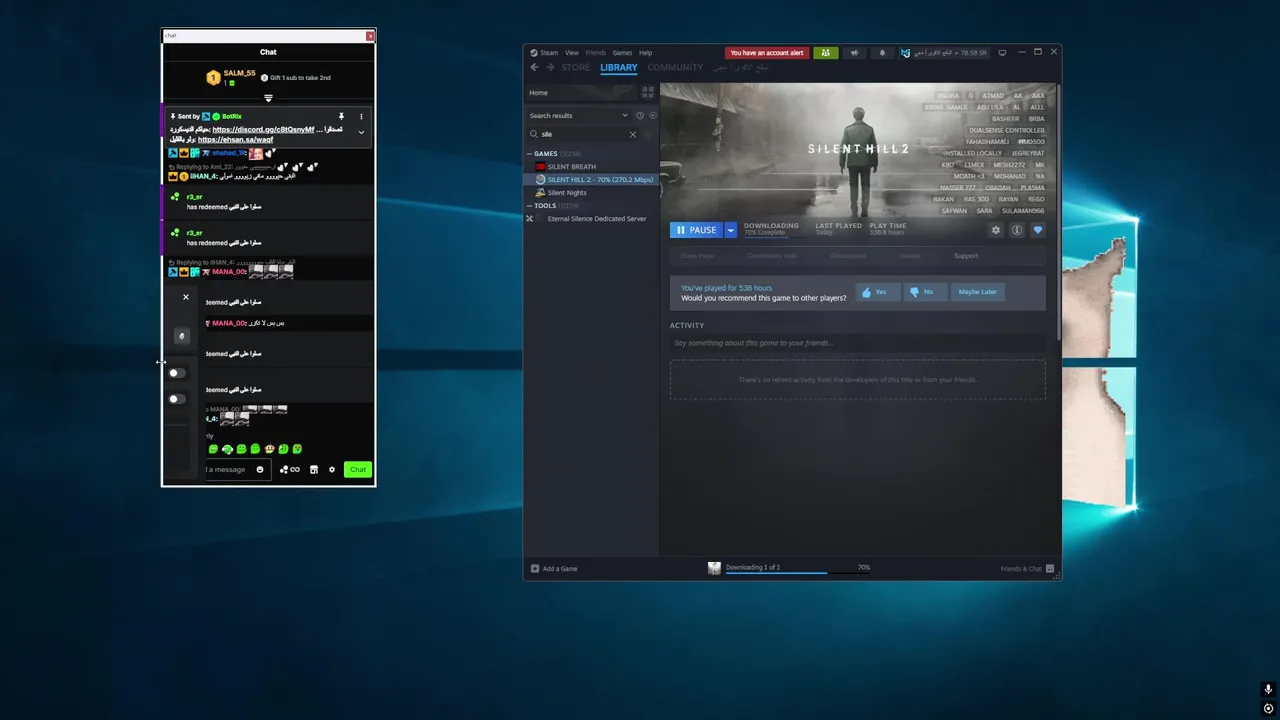1280x720 pixels.
Task: Expand the Search results dropdown
Action: (578, 115)
